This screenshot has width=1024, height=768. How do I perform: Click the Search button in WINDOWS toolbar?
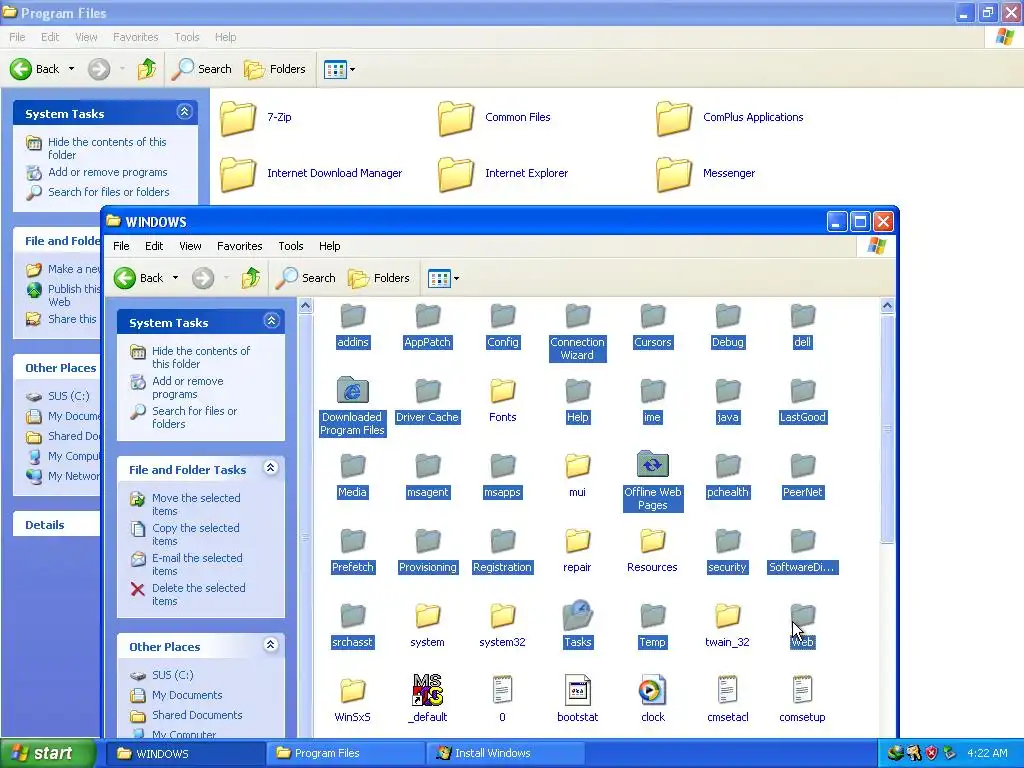306,278
